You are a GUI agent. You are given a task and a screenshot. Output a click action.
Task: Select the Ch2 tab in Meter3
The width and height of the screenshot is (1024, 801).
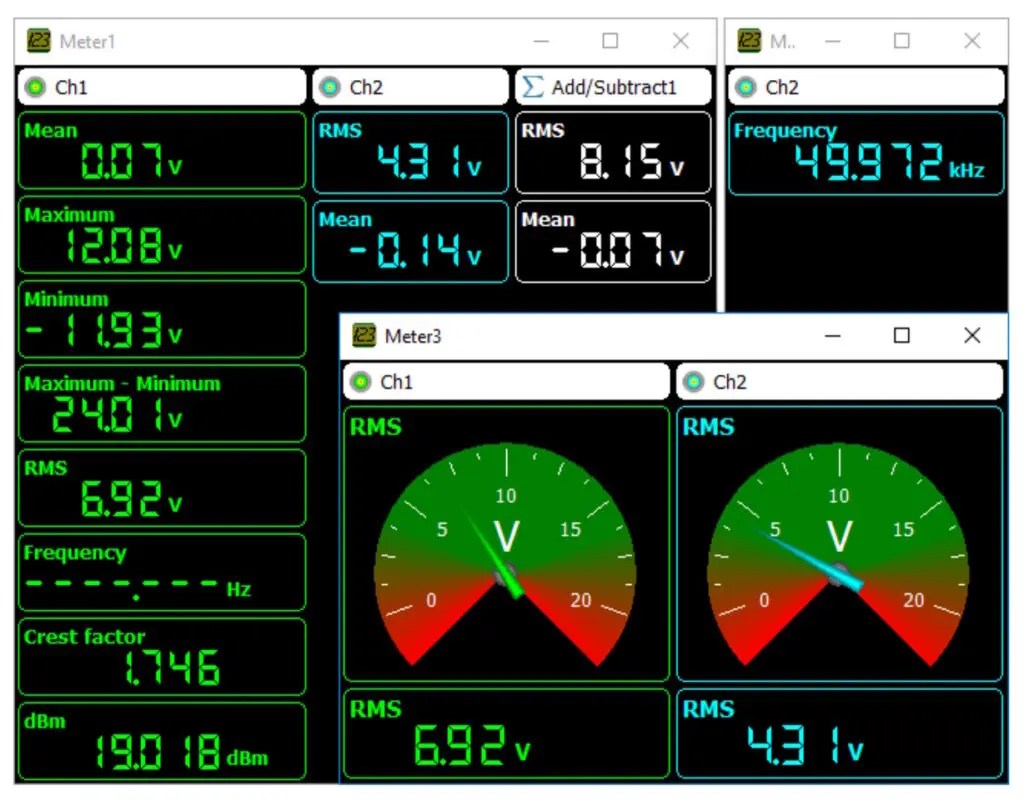click(840, 382)
